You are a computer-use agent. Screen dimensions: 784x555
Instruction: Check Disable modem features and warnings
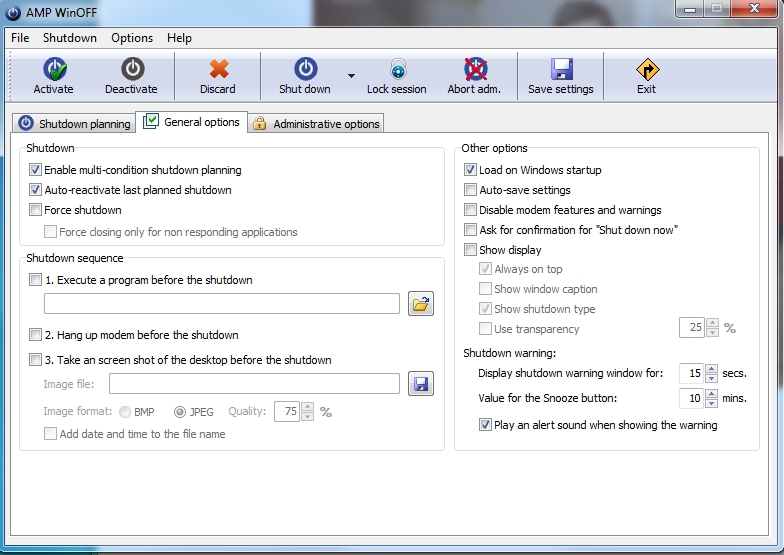point(470,210)
